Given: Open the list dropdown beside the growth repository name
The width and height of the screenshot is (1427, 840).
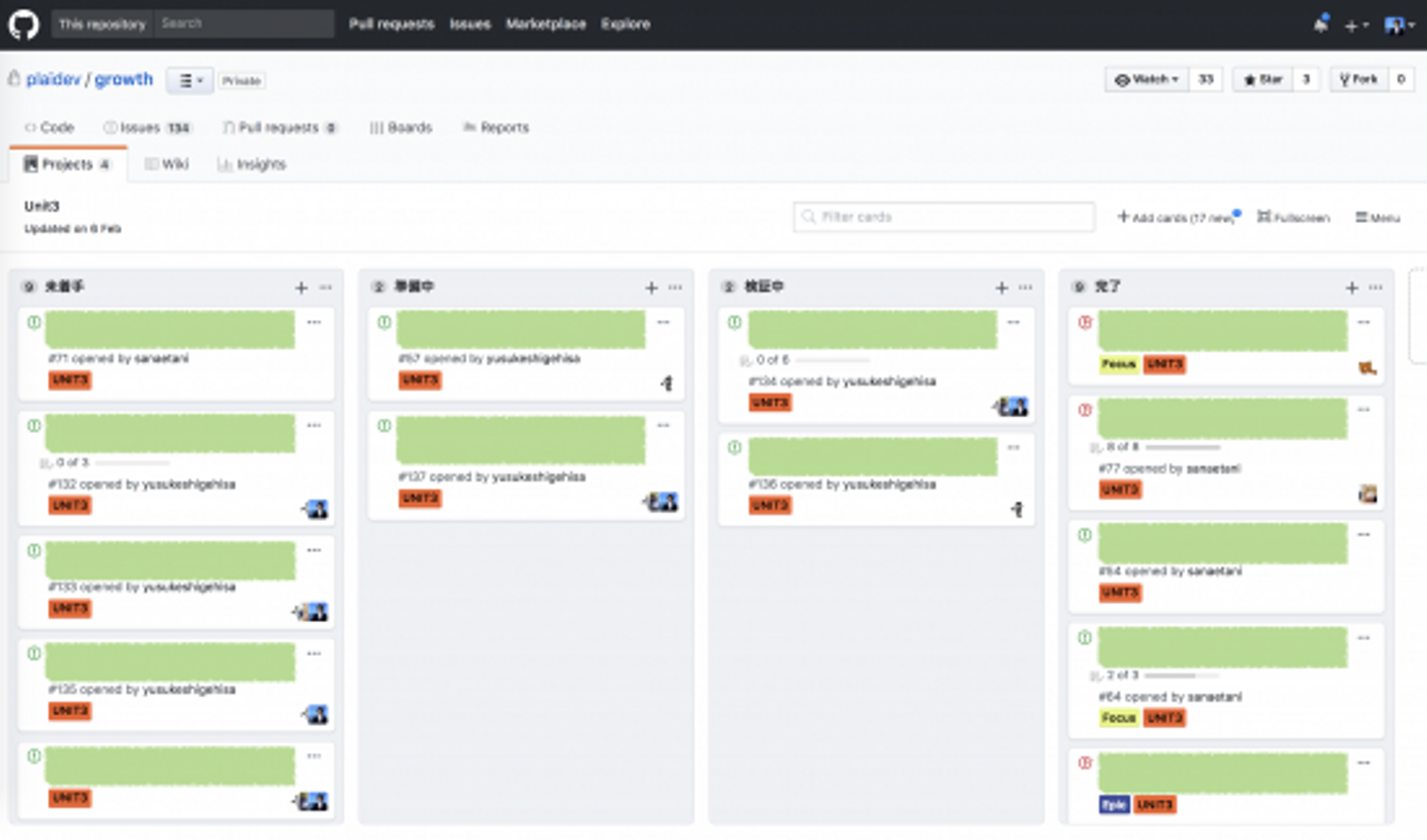Looking at the screenshot, I should [190, 80].
